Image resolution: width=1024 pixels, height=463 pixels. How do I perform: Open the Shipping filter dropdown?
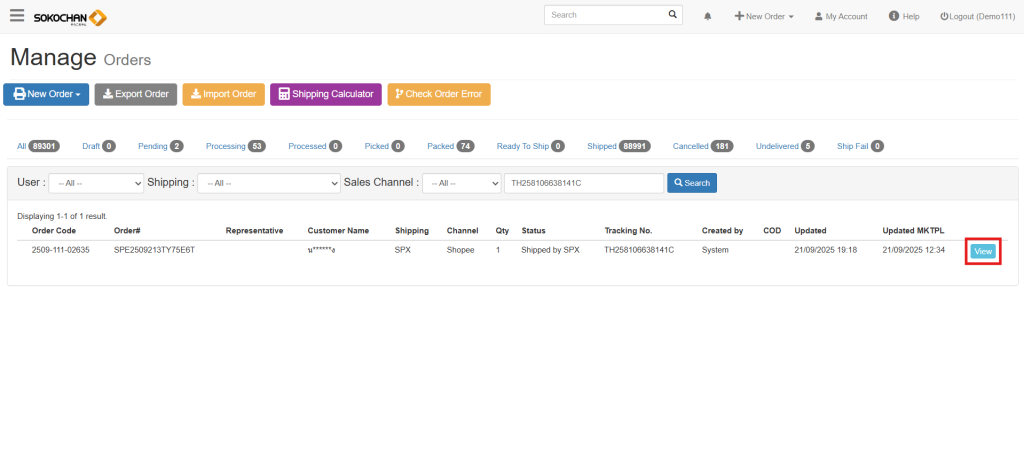[268, 183]
